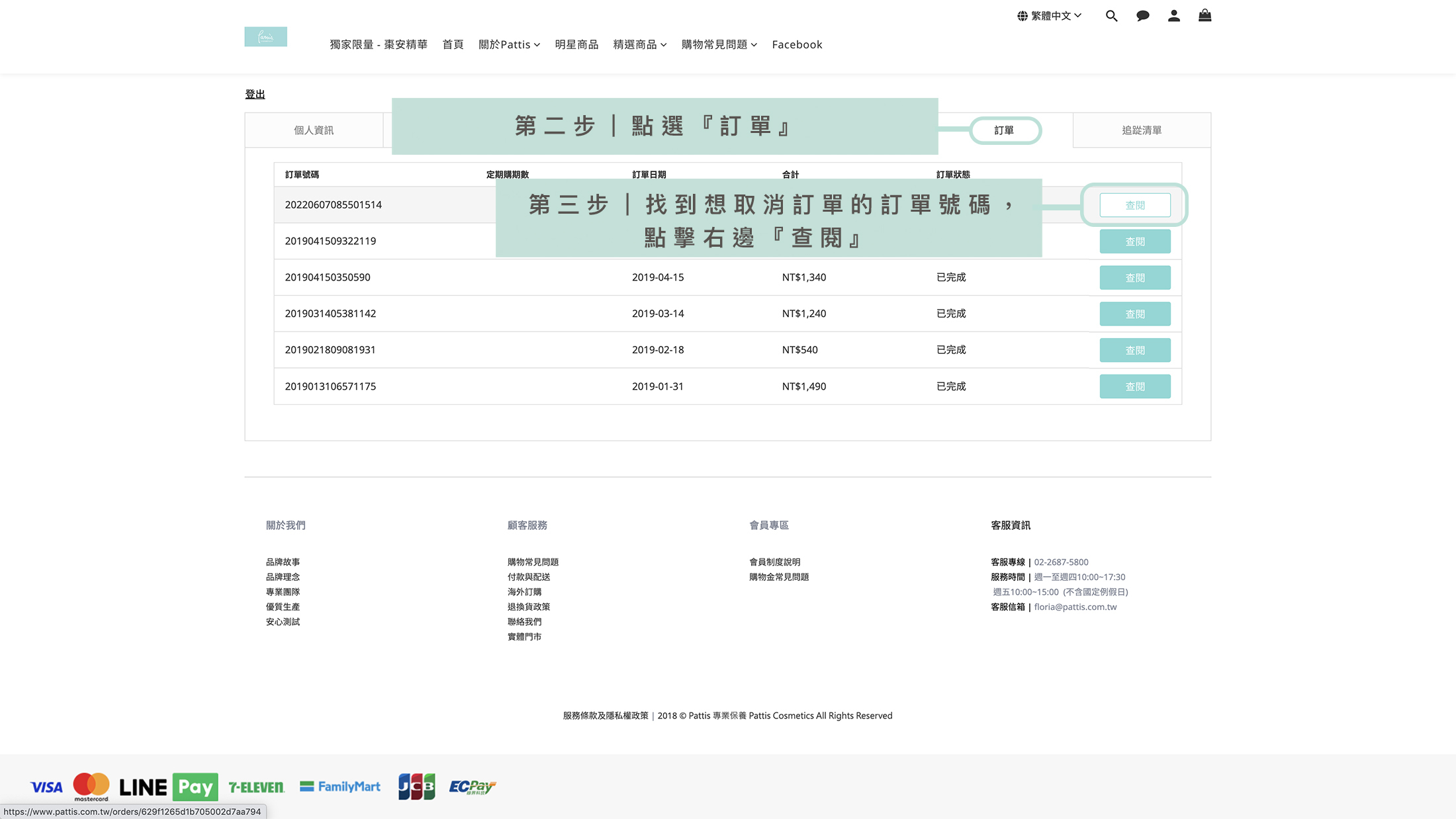Expand the 關於Pattis menu dropdown
The image size is (1456, 819).
(509, 44)
